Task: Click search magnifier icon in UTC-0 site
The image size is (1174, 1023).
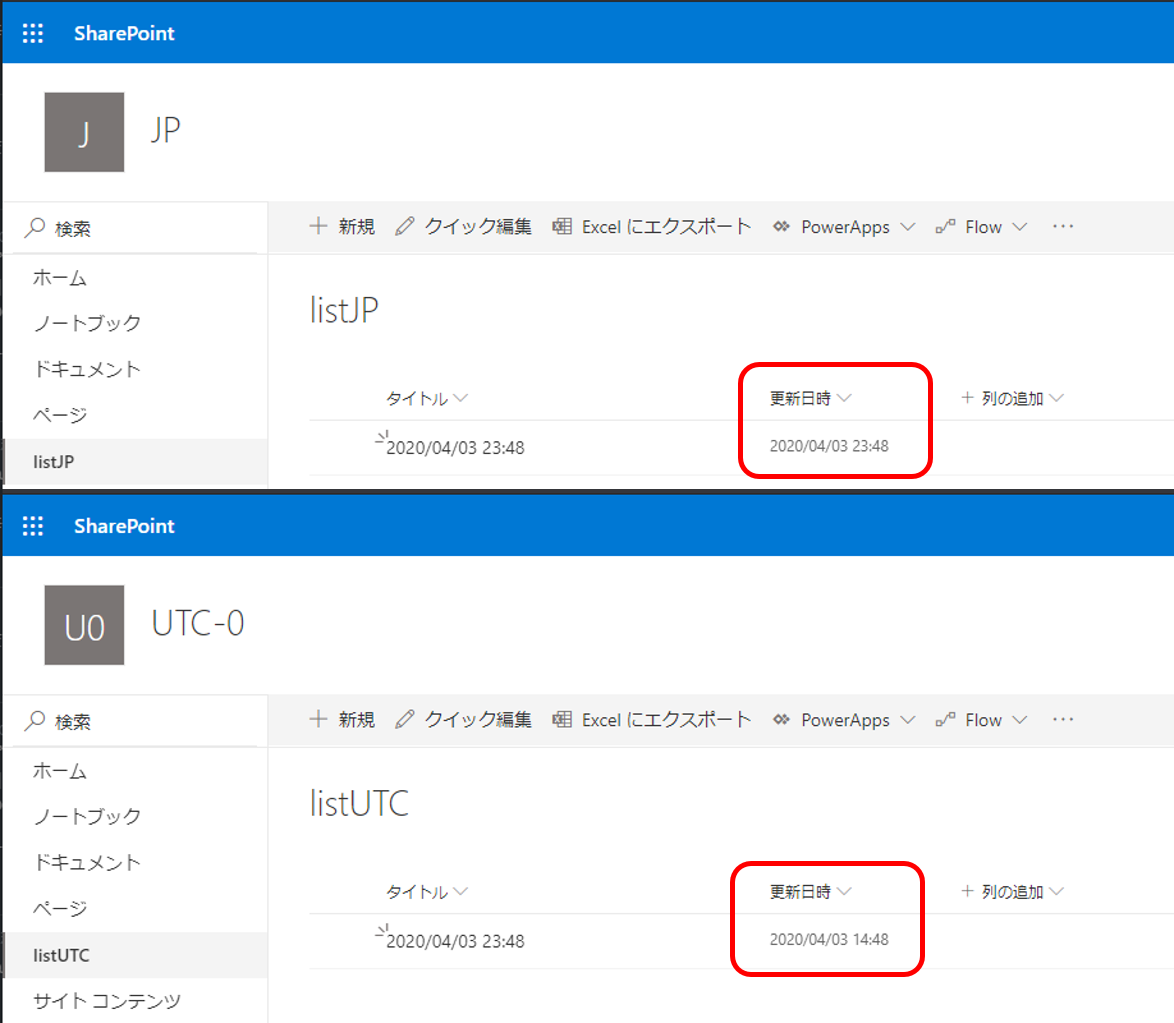Action: click(34, 720)
